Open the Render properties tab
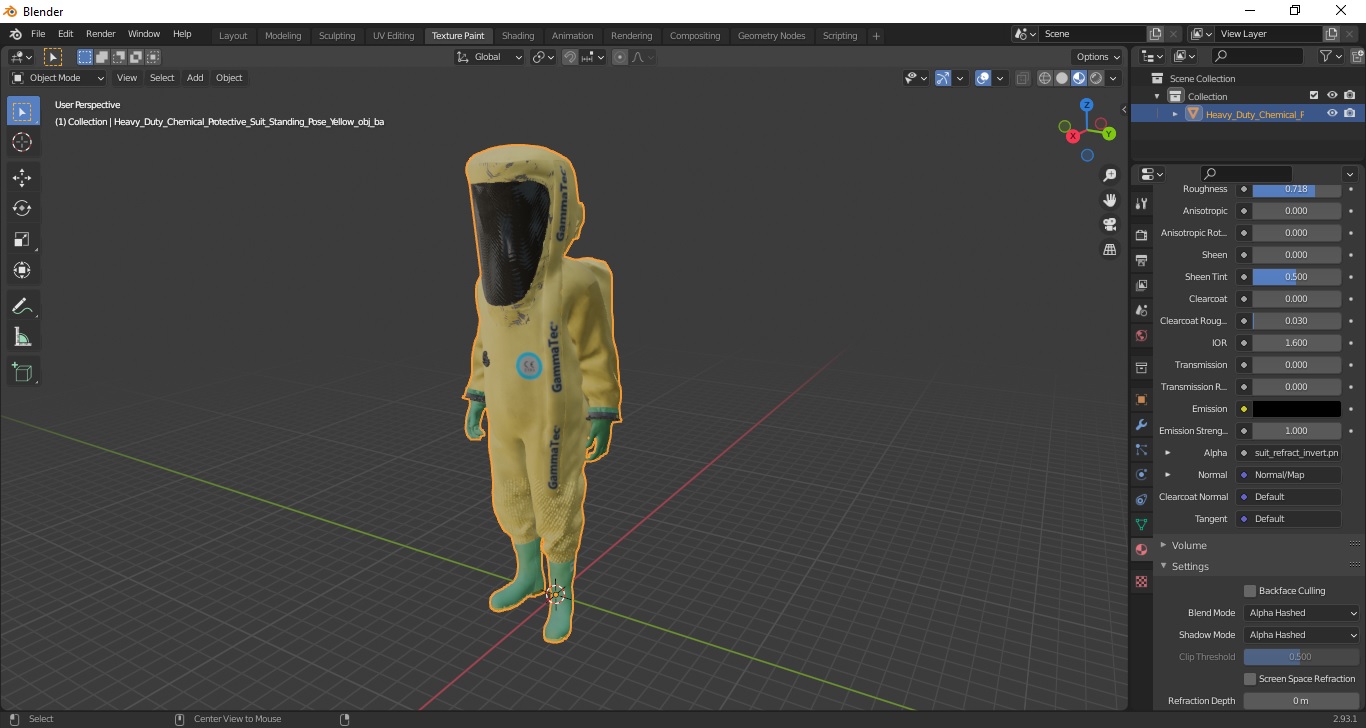Image resolution: width=1366 pixels, height=728 pixels. [x=1141, y=235]
